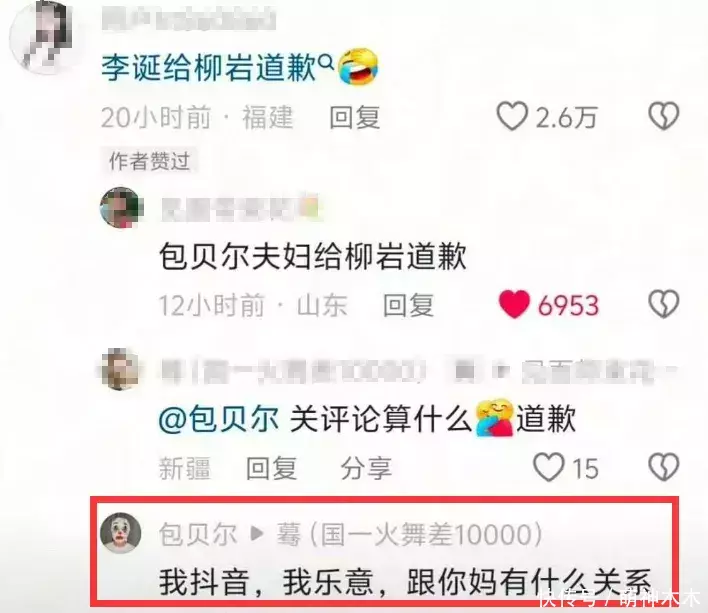
Task: Open the top commenter's blurred avatar
Action: pos(41,36)
